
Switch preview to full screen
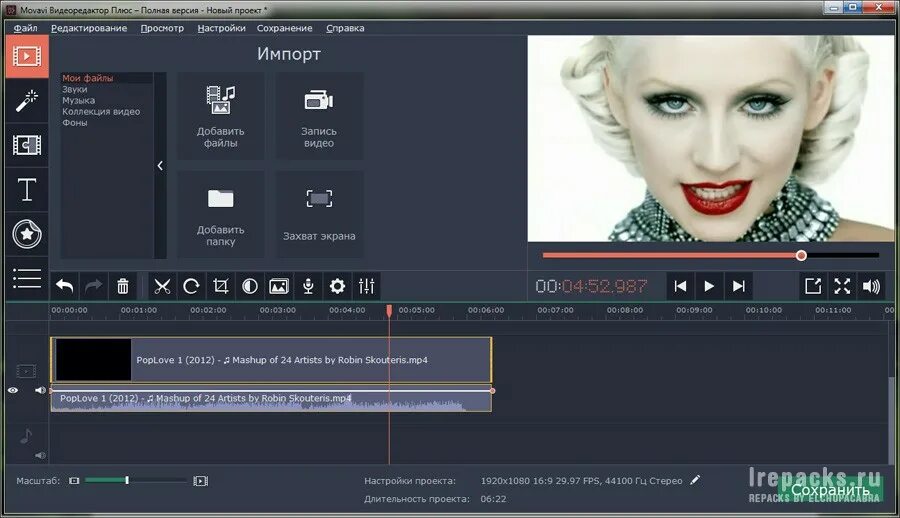pyautogui.click(x=842, y=286)
